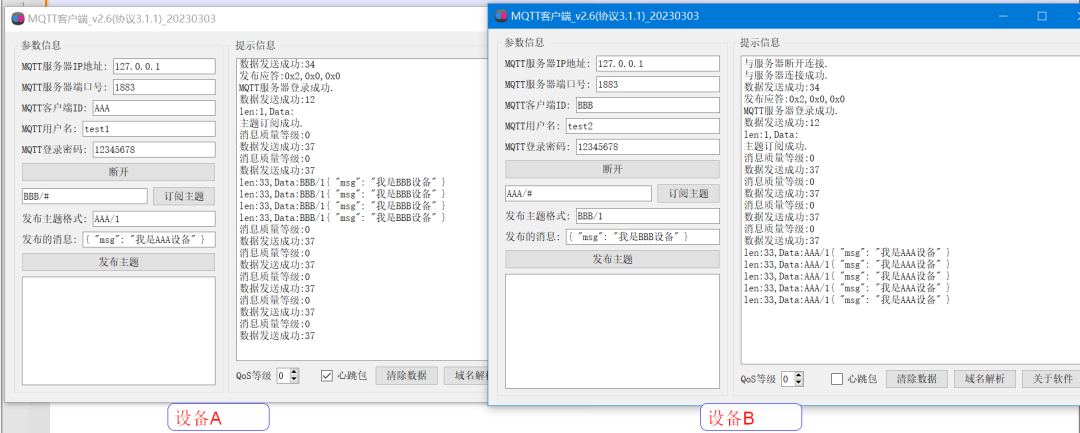Click 断开 button in Device A window
This screenshot has width=1080, height=433.
118,172
